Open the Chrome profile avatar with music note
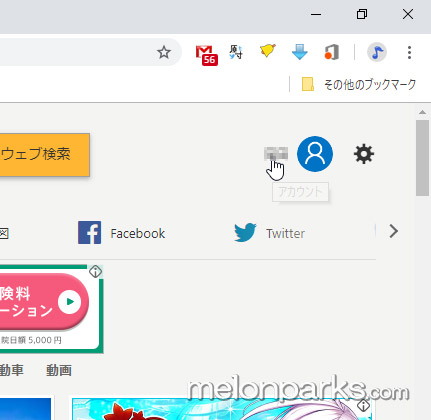Viewport: 431px width, 420px height. click(377, 52)
